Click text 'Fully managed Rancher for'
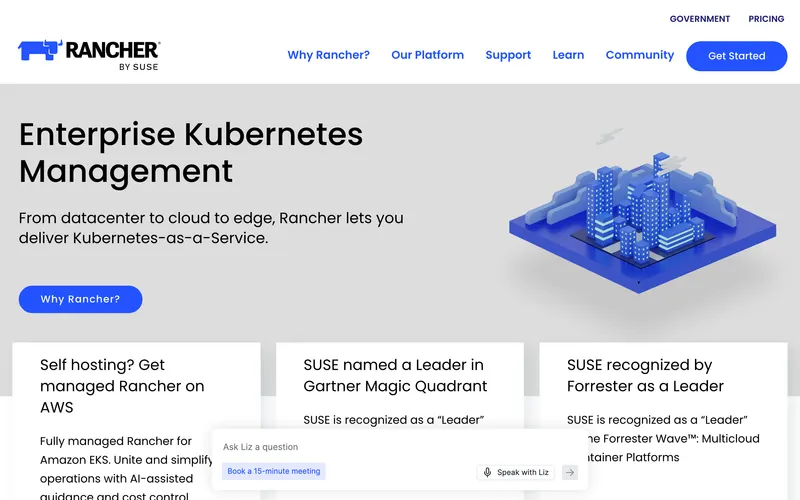Viewport: 800px width, 500px height. [116, 441]
